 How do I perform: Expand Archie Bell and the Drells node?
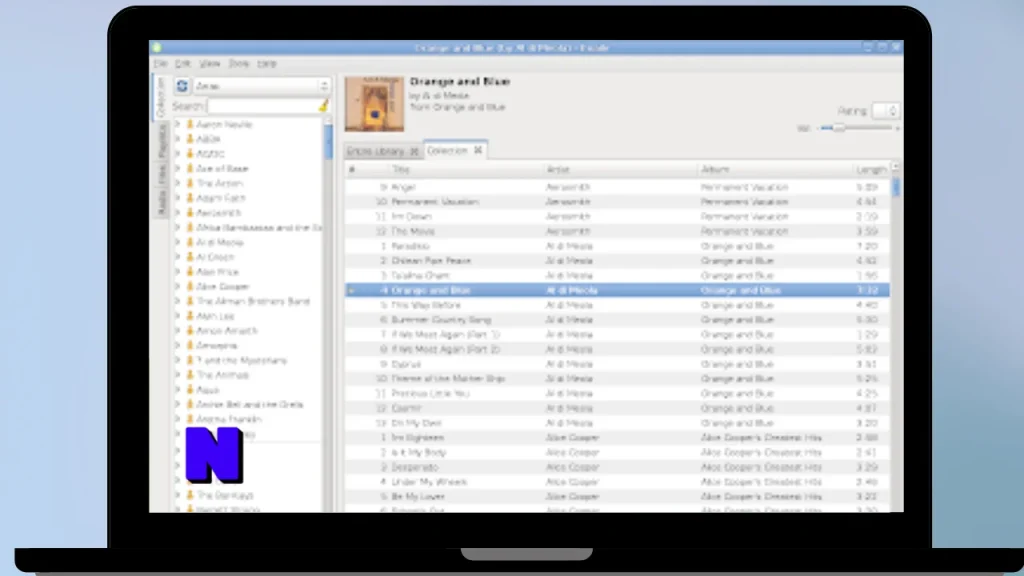tap(177, 404)
